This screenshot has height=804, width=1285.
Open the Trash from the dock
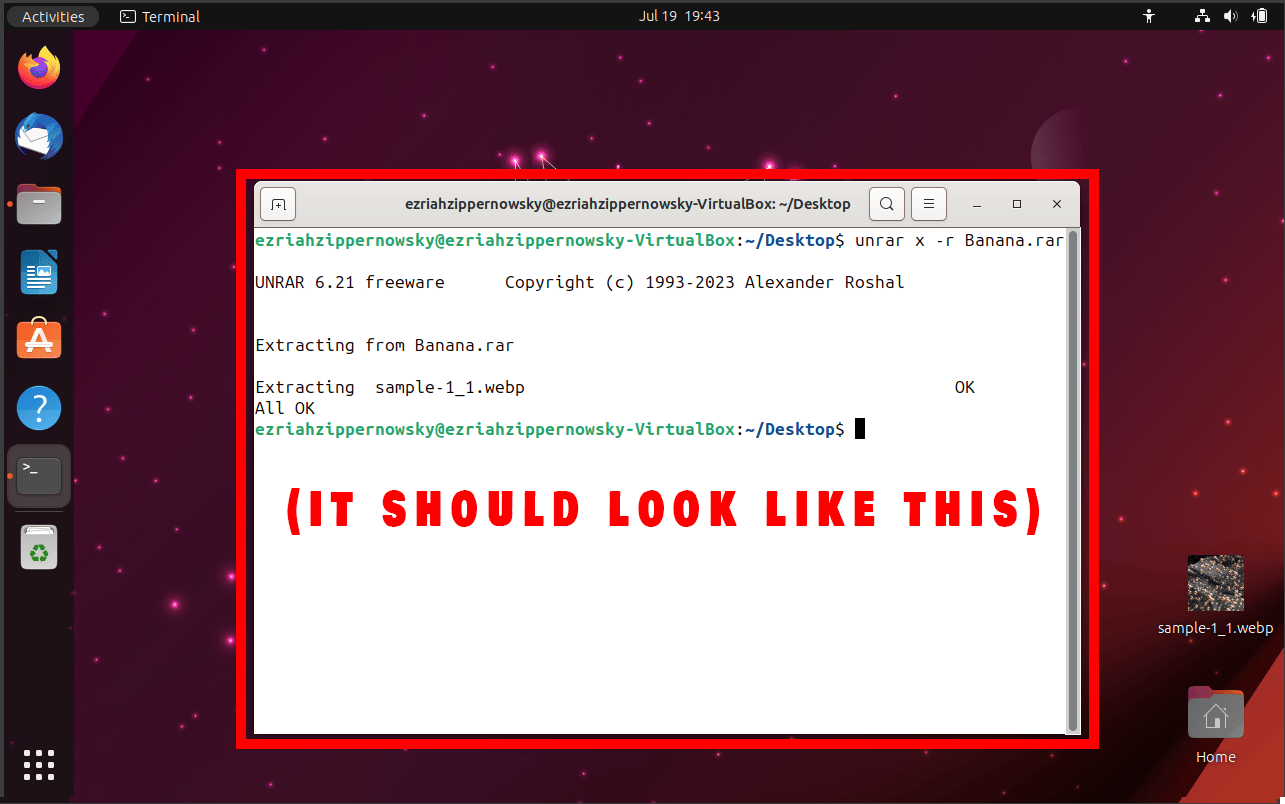39,546
